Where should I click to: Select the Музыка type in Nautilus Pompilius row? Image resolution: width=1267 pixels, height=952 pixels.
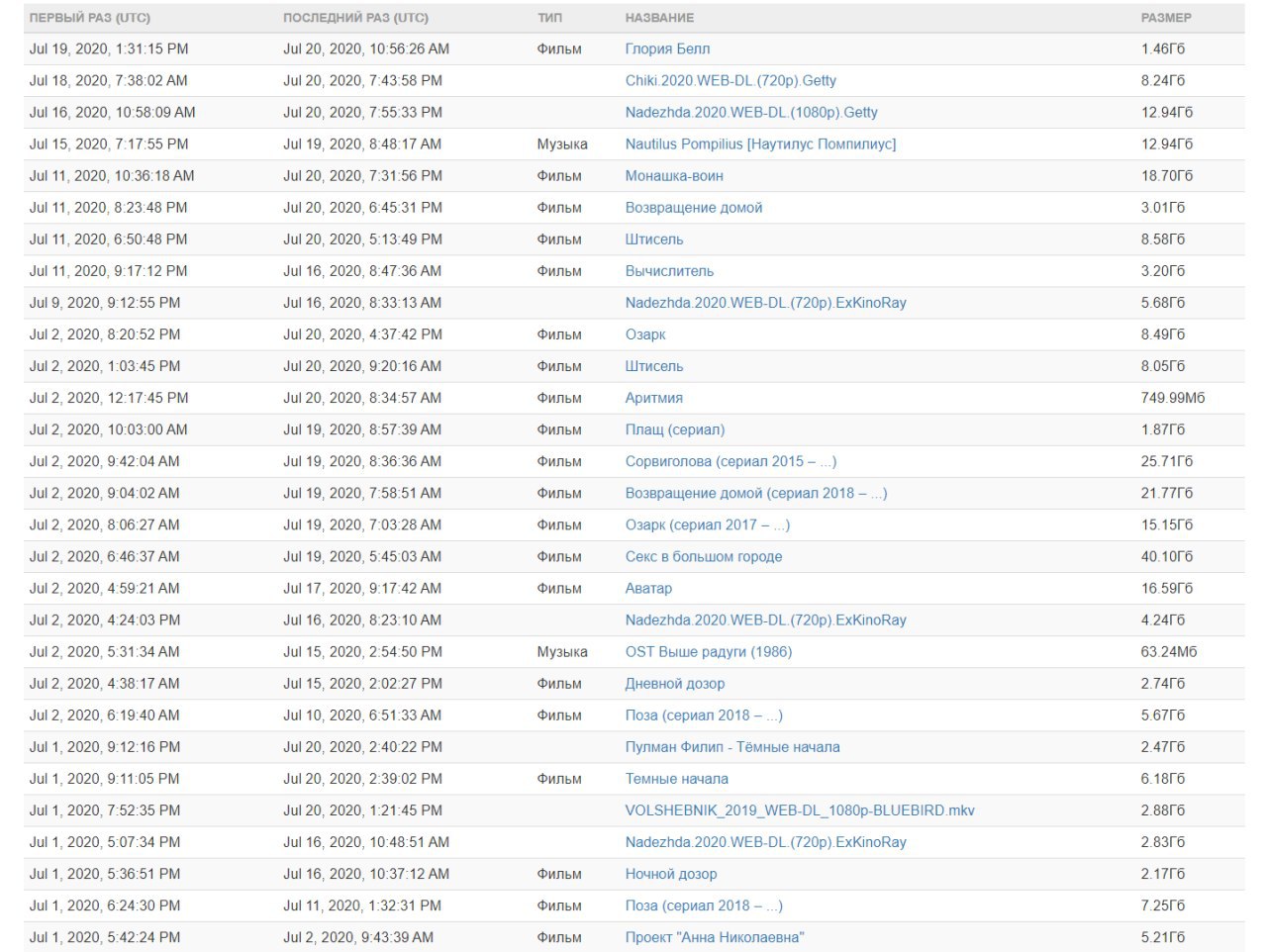[562, 143]
